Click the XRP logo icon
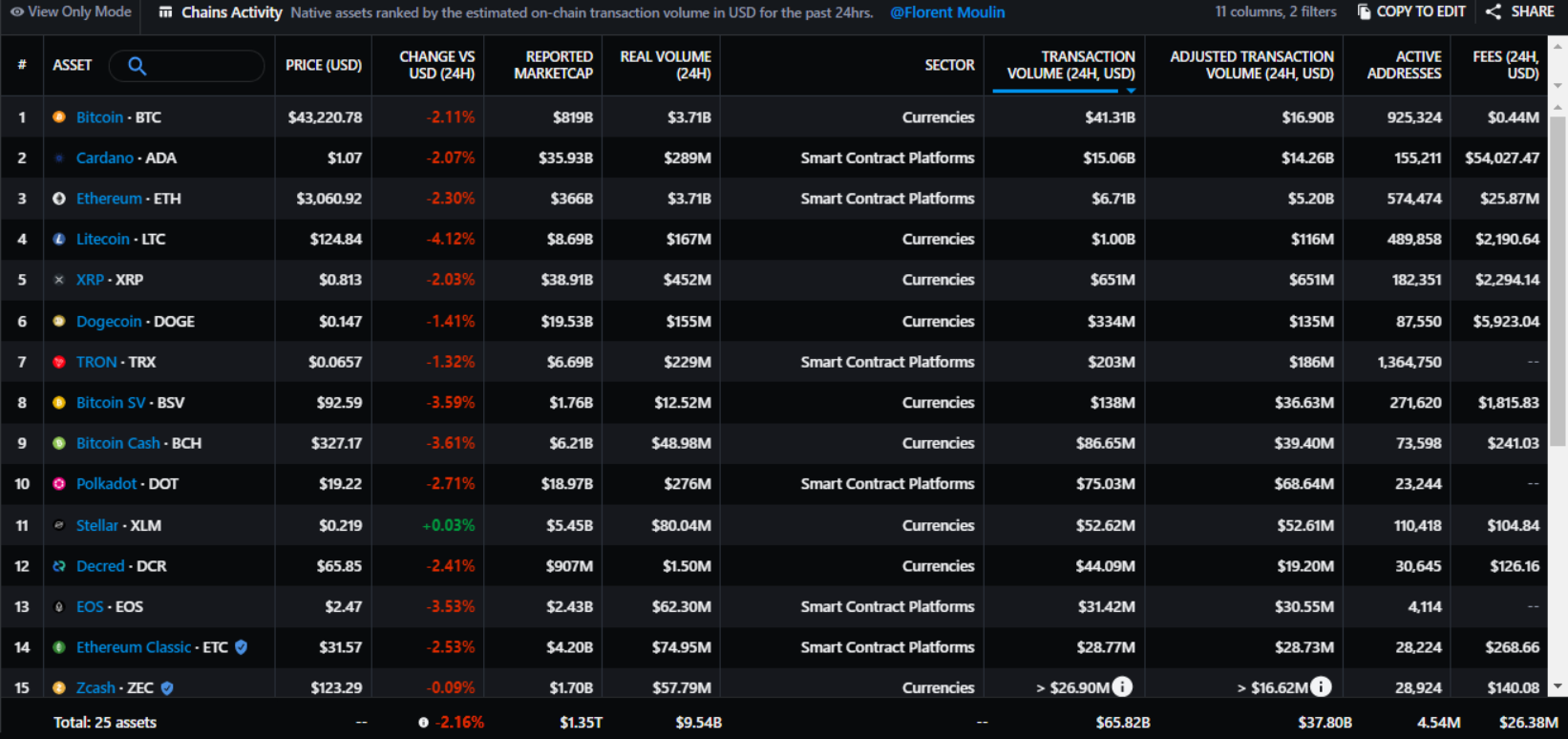This screenshot has width=1568, height=739. pyautogui.click(x=59, y=281)
